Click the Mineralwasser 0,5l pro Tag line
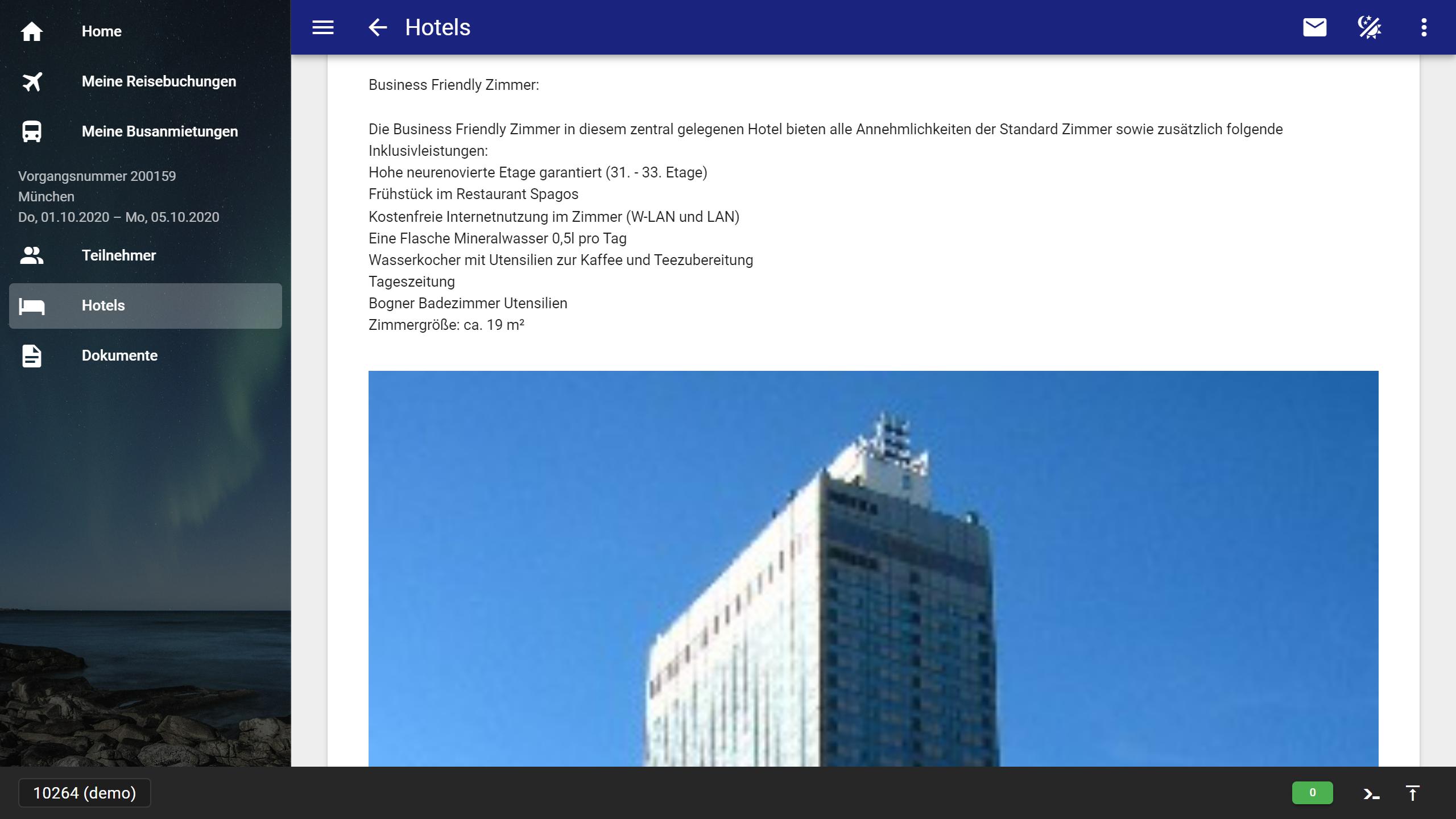The image size is (1456, 819). pyautogui.click(x=498, y=238)
